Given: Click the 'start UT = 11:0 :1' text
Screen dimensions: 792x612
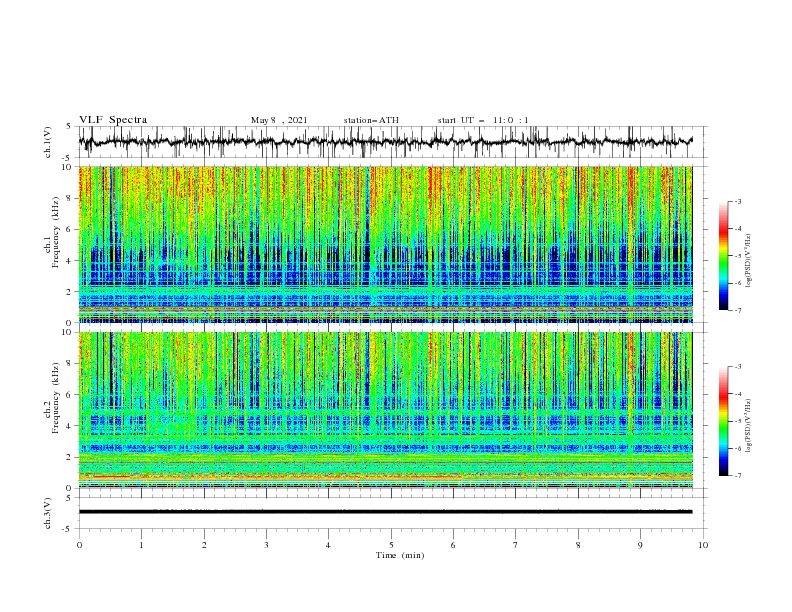Looking at the screenshot, I should (x=483, y=120).
